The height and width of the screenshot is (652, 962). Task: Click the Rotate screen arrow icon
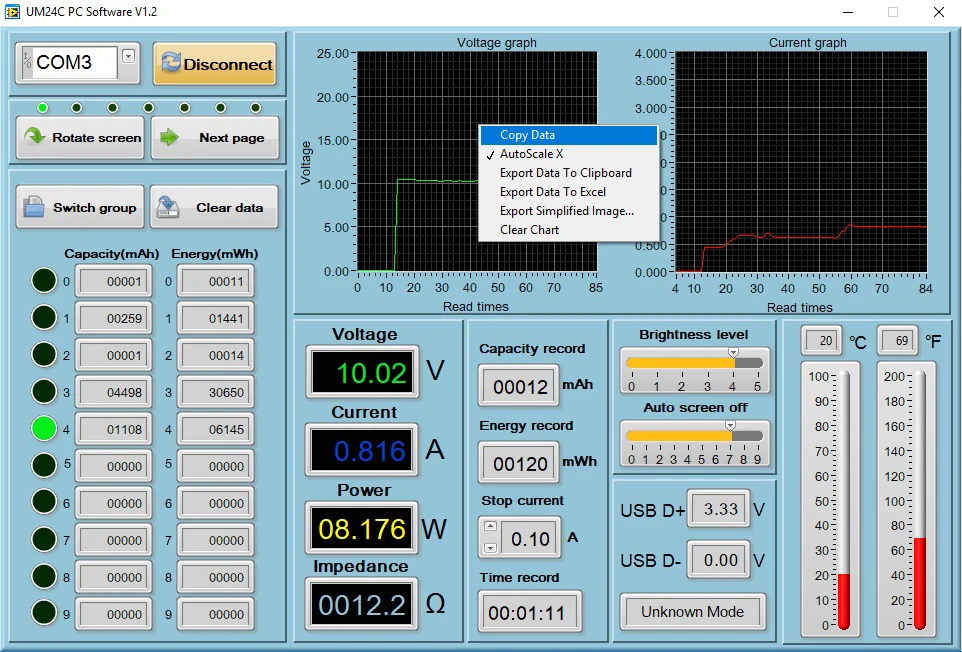coord(35,137)
